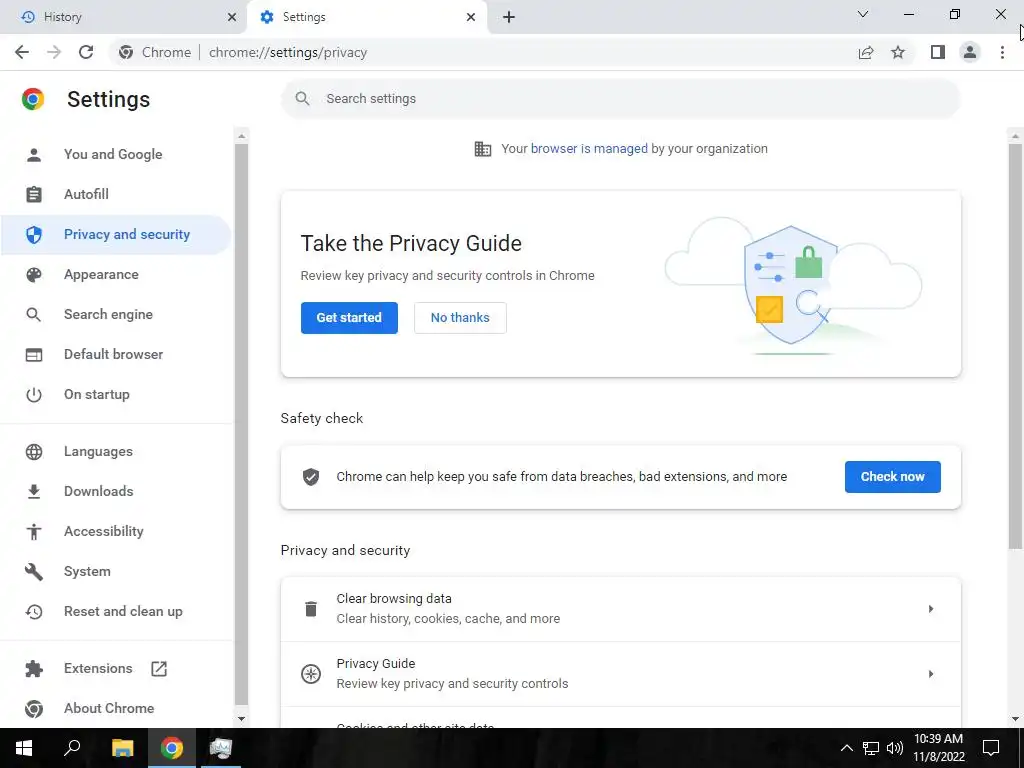Open the Windows Start menu
The width and height of the screenshot is (1024, 768).
24,748
